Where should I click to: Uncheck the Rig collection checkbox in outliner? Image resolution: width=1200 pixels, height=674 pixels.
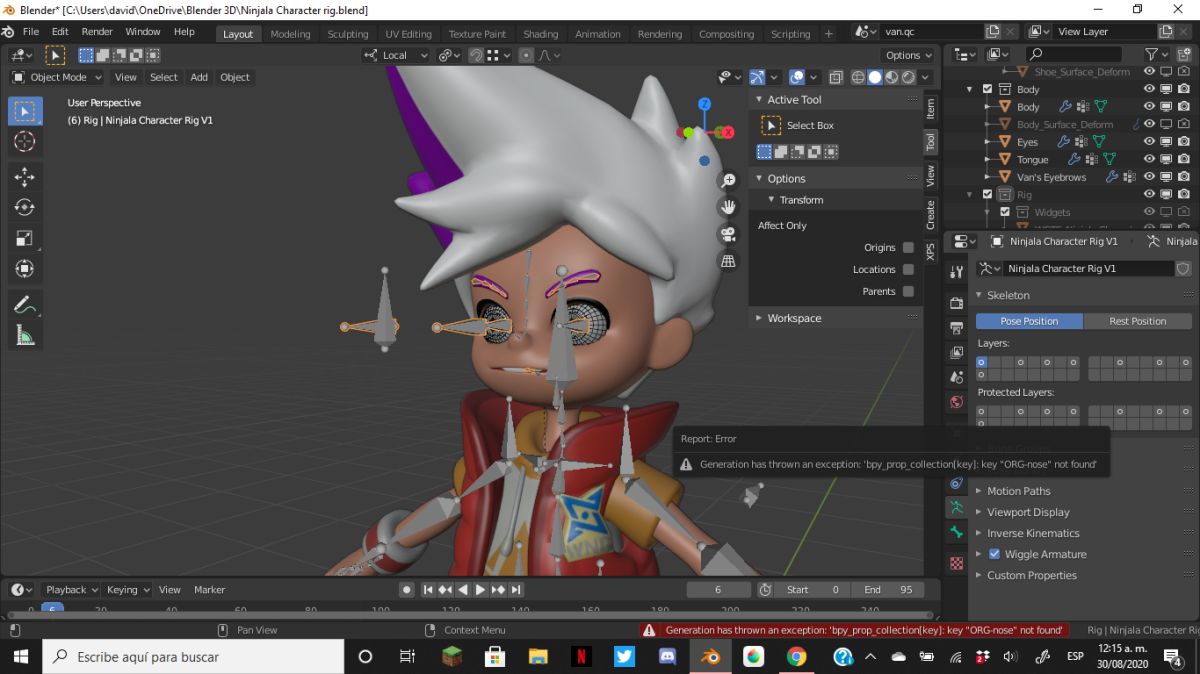pyautogui.click(x=988, y=194)
